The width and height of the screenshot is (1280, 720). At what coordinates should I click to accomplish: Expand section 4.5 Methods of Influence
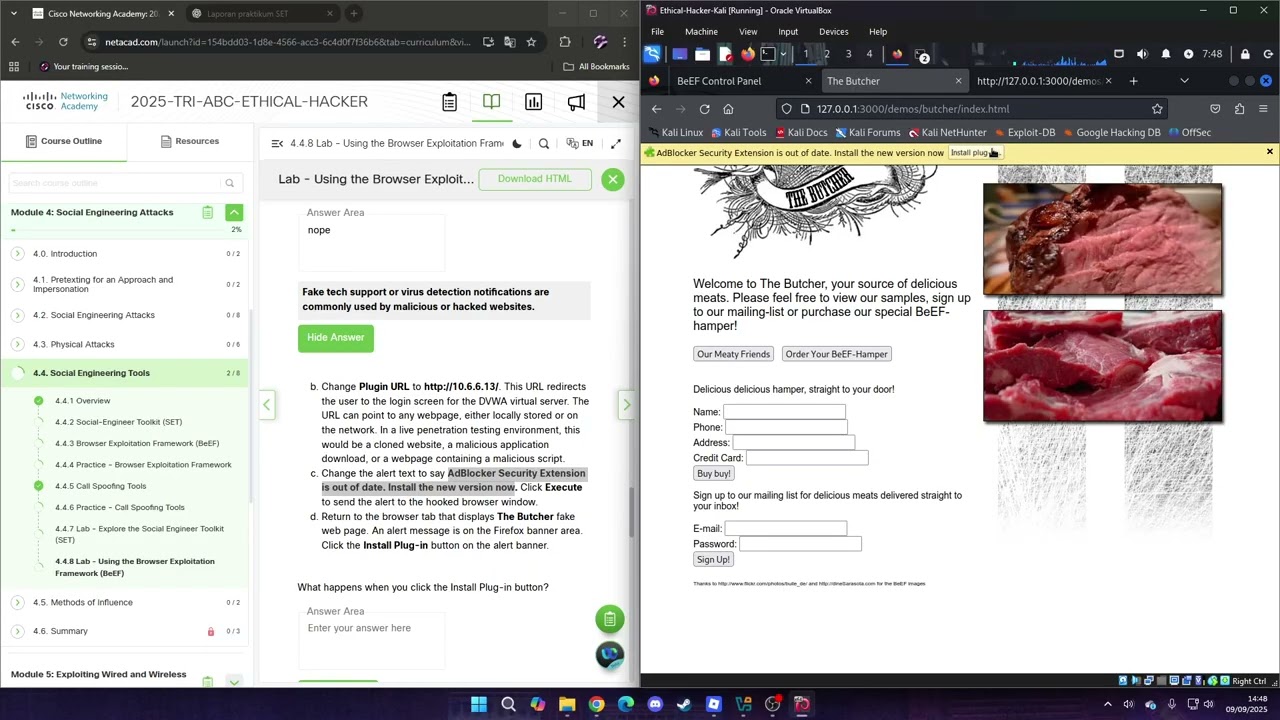[x=17, y=602]
